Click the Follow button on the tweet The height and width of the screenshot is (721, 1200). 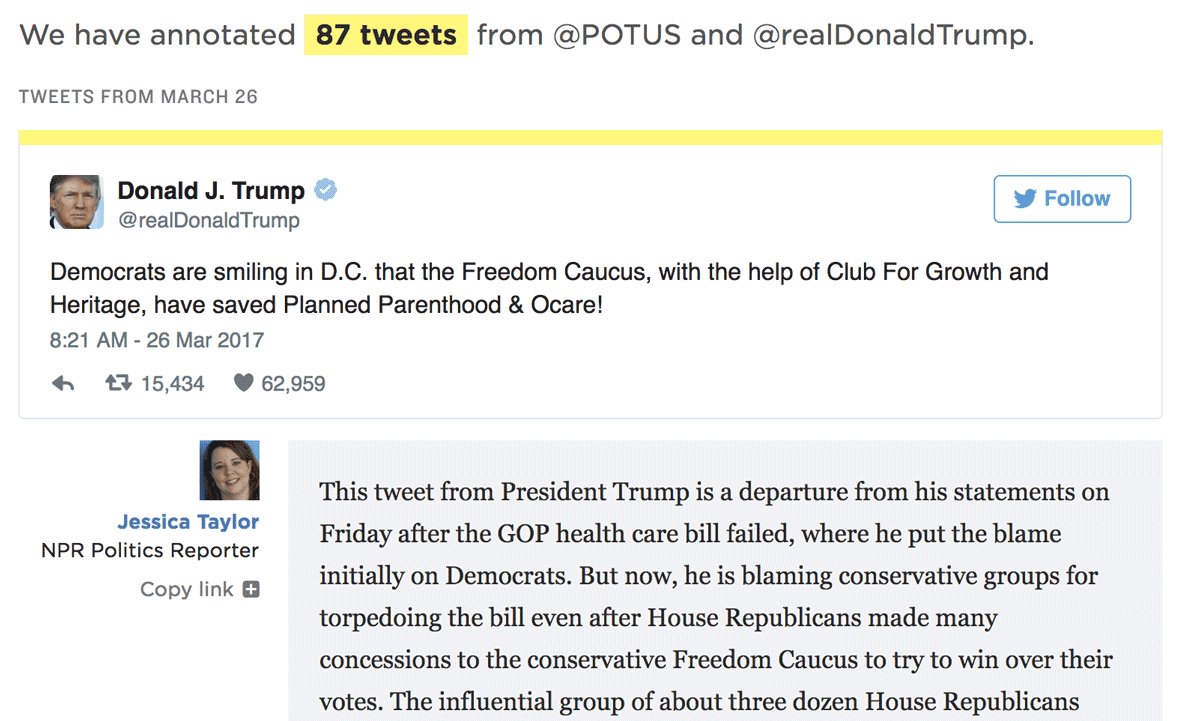[x=1062, y=199]
